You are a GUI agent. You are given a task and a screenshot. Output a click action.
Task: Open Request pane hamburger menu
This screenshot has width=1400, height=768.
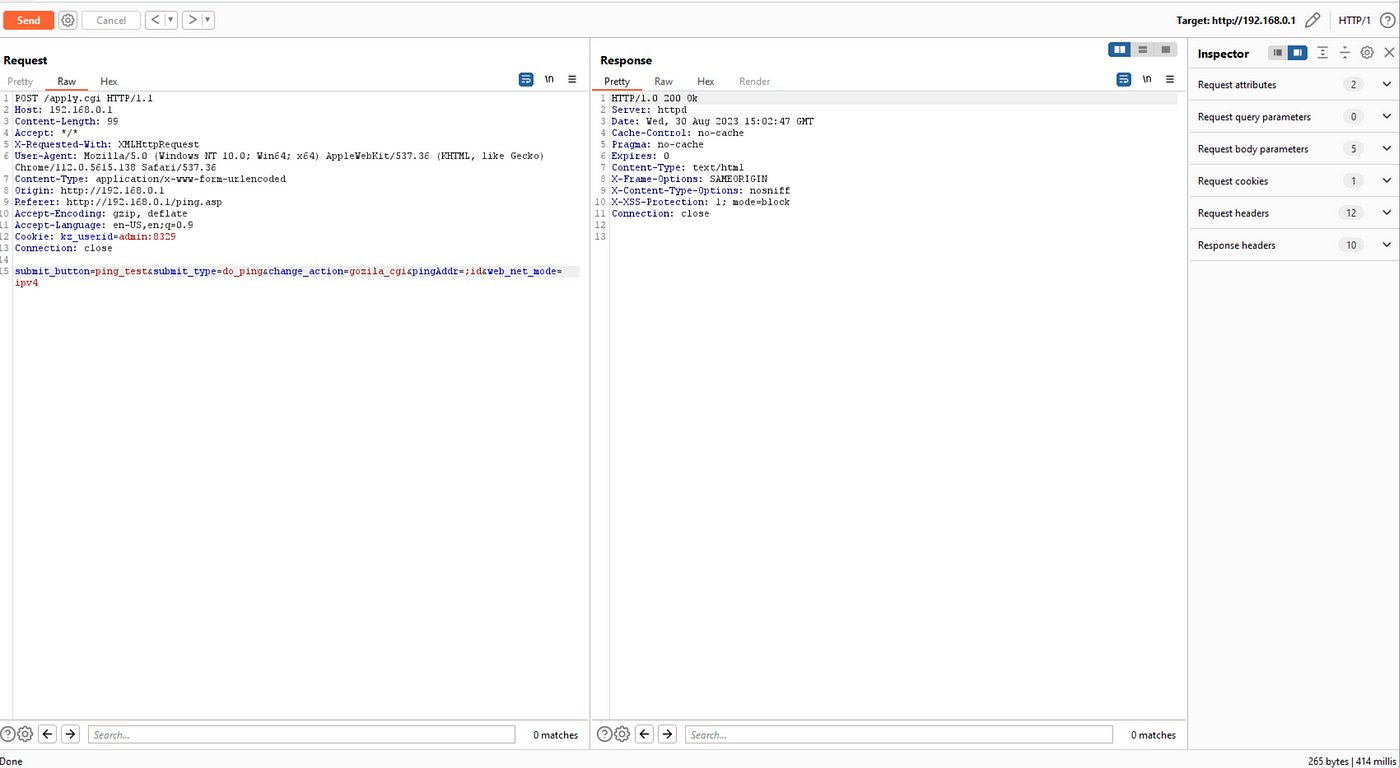572,79
